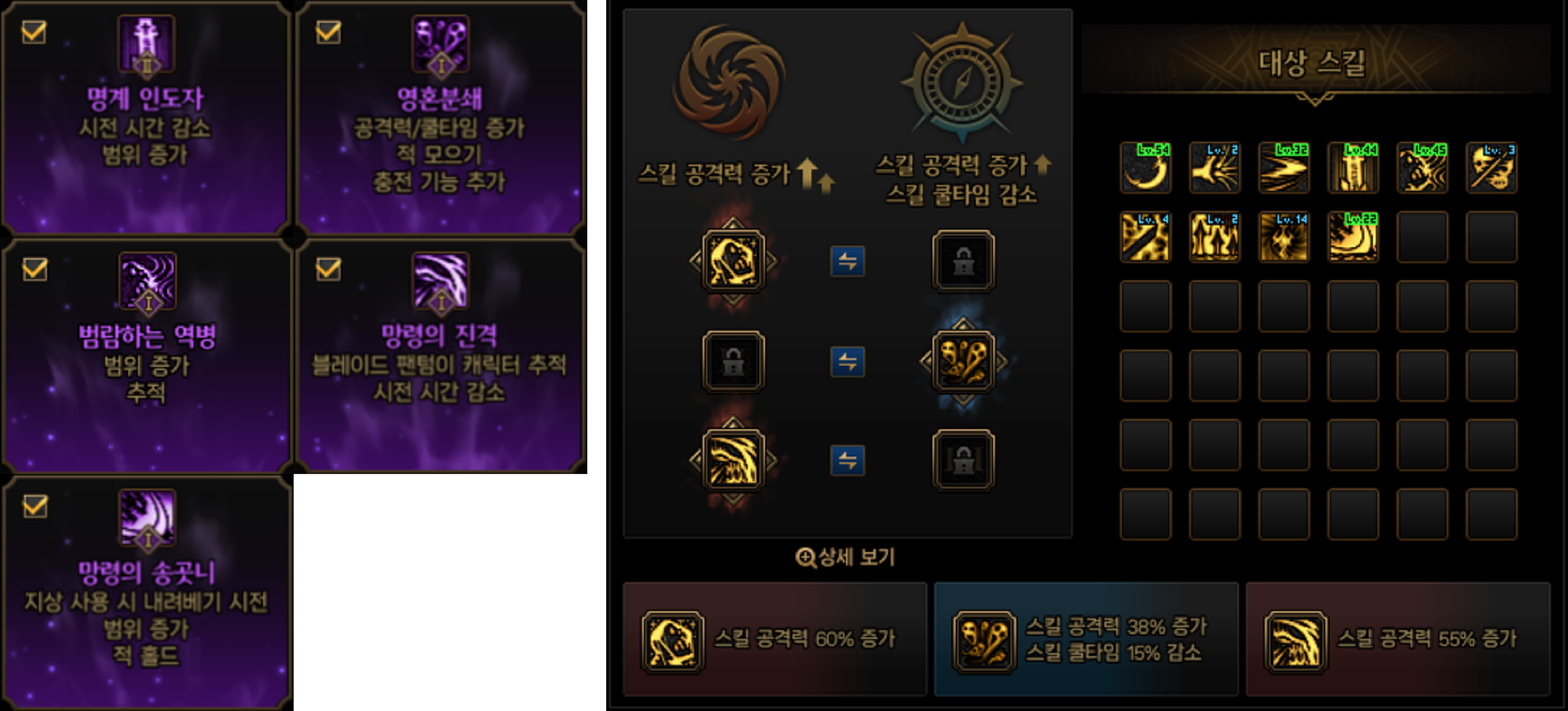Viewport: 1568px width, 711px height.
Task: Click the bottom row swap arrows button
Action: tap(847, 461)
